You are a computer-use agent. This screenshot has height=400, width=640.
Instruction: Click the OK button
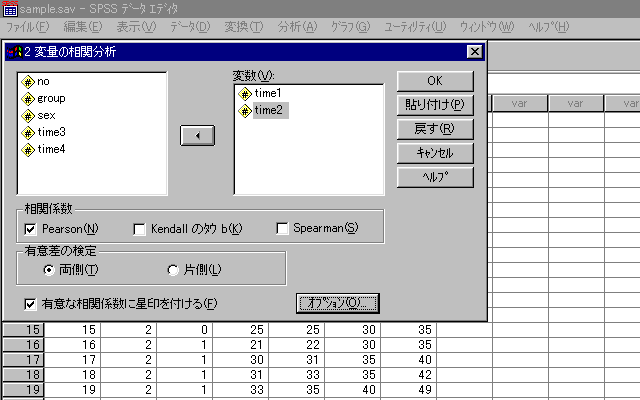point(434,81)
